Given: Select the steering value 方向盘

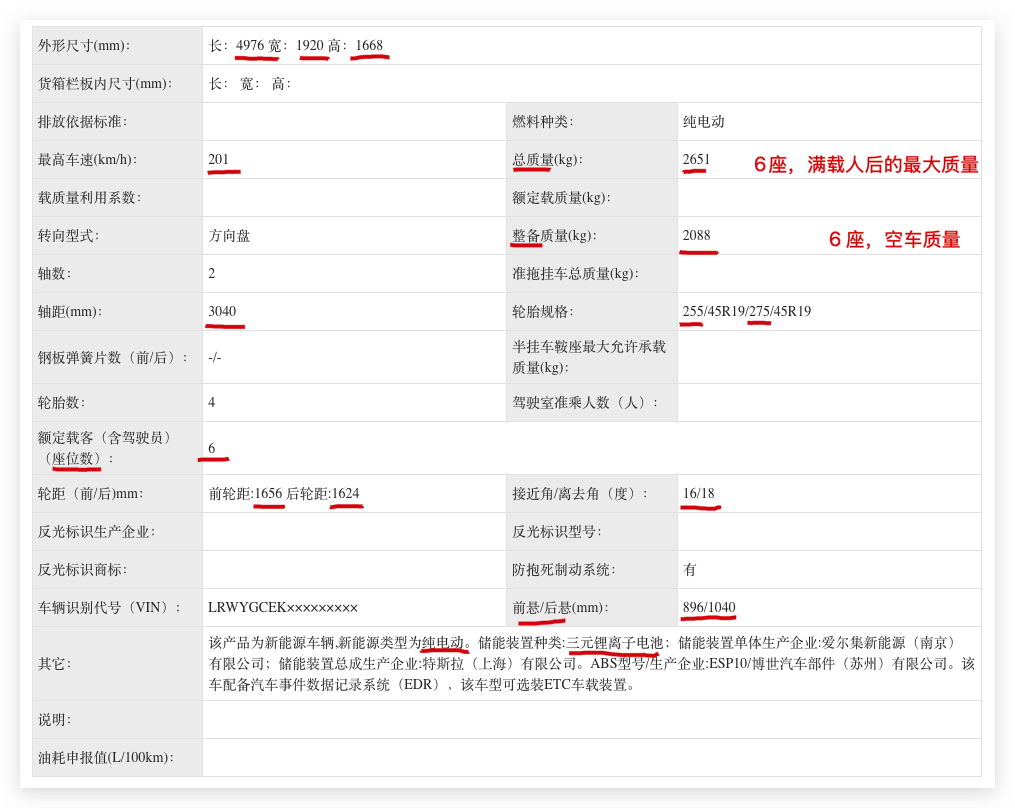Looking at the screenshot, I should click(229, 236).
